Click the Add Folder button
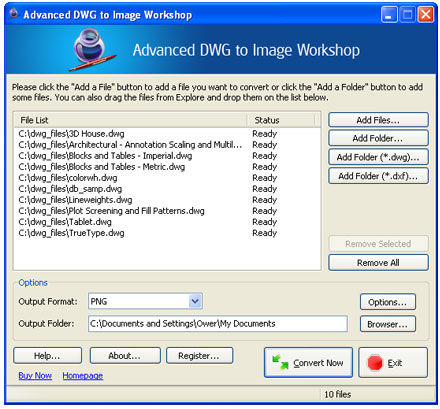The height and width of the screenshot is (409, 440). 378,138
